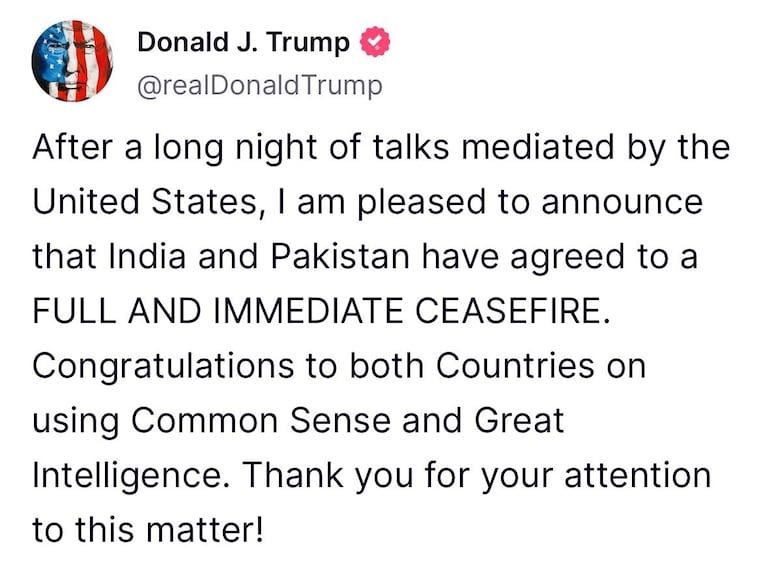Click the phrase FULL AND IMMEDIATE CEASEFIRE

point(322,311)
